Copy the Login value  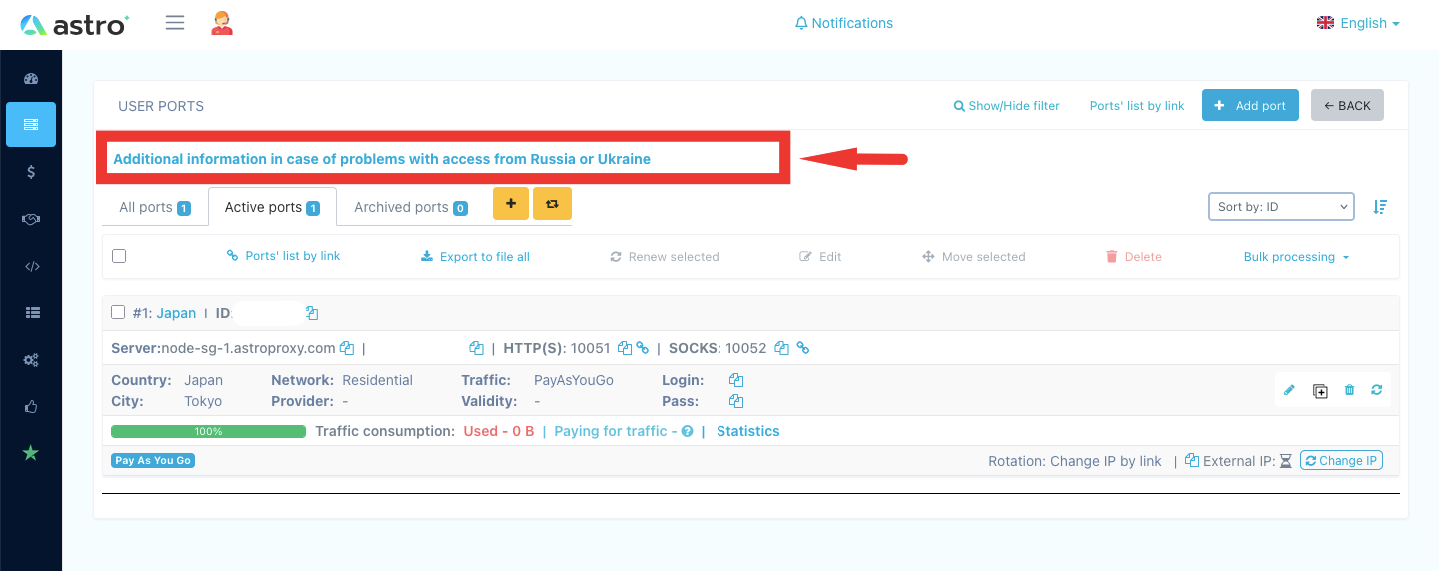coord(736,380)
